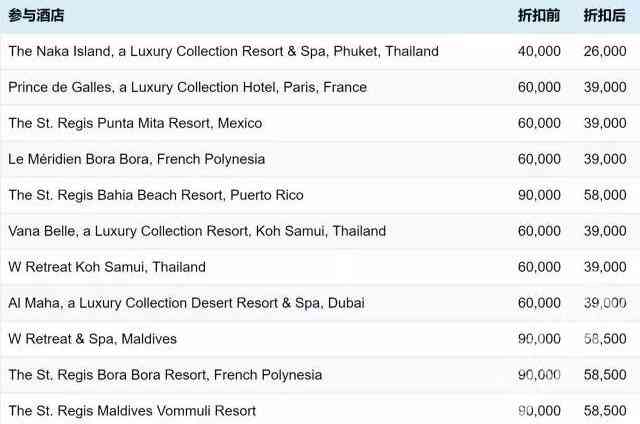The width and height of the screenshot is (640, 424).
Task: Click the 折扣后 column header
Action: [604, 15]
